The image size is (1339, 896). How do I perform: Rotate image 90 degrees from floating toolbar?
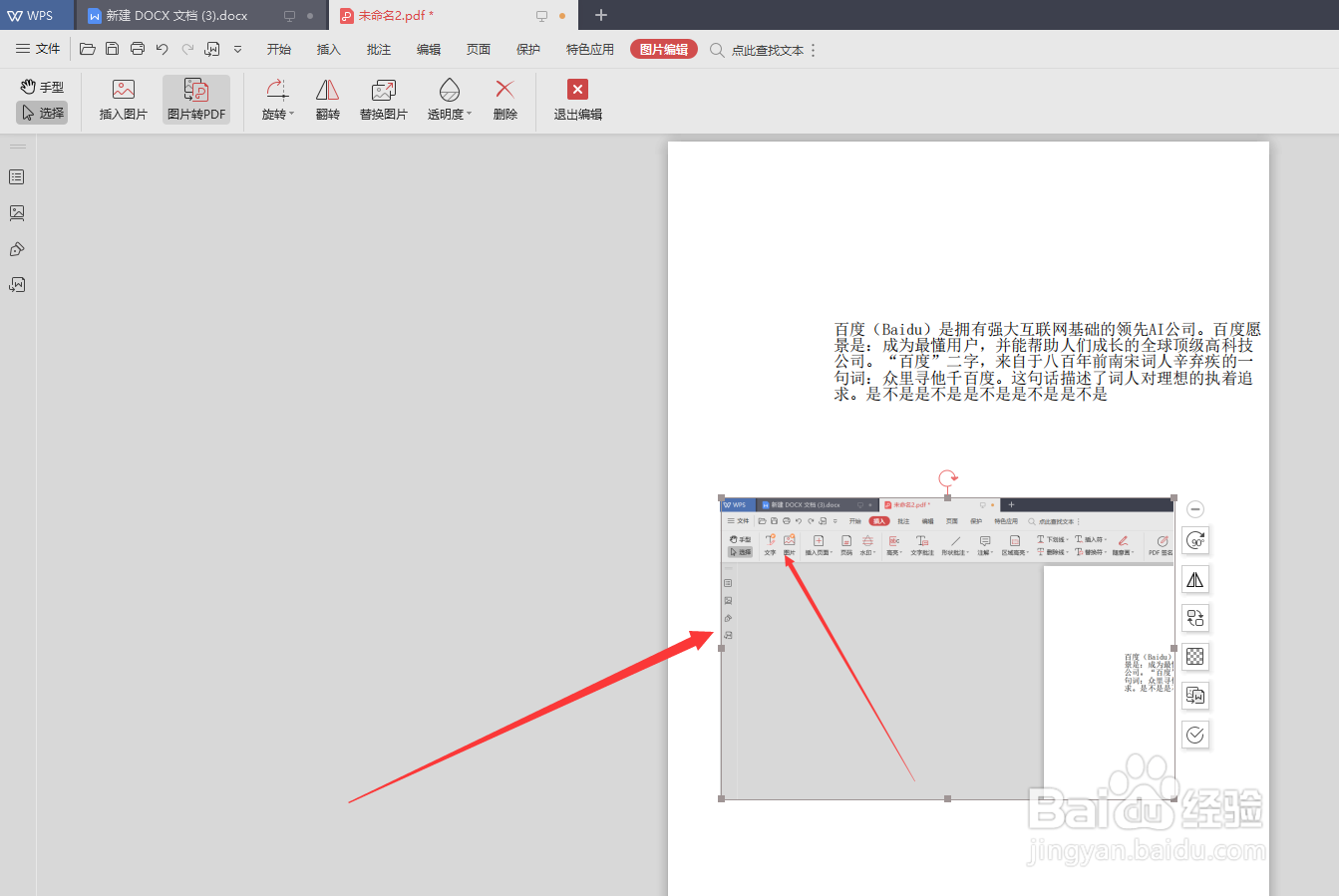tap(1195, 540)
